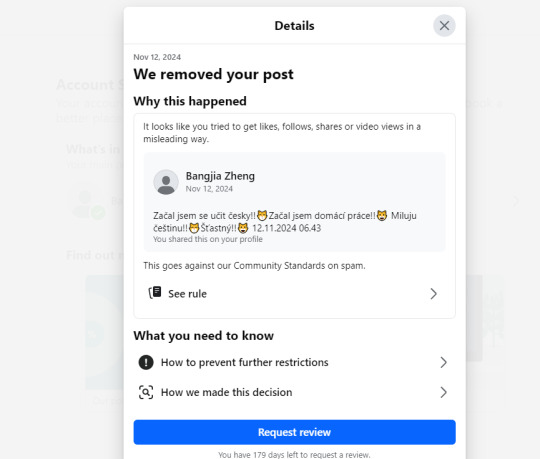The height and width of the screenshot is (459, 540).
Task: Click the magnifier scan decision icon
Action: pos(146,392)
